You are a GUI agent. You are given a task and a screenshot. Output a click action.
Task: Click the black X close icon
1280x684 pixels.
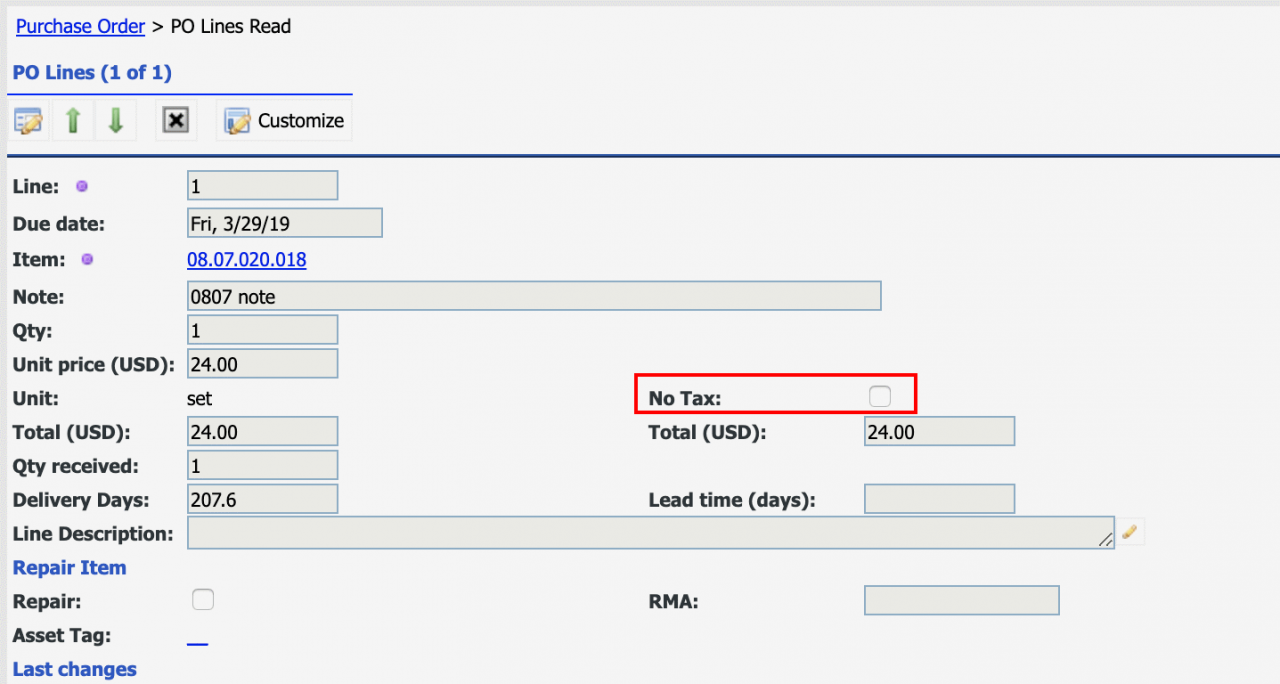point(176,121)
